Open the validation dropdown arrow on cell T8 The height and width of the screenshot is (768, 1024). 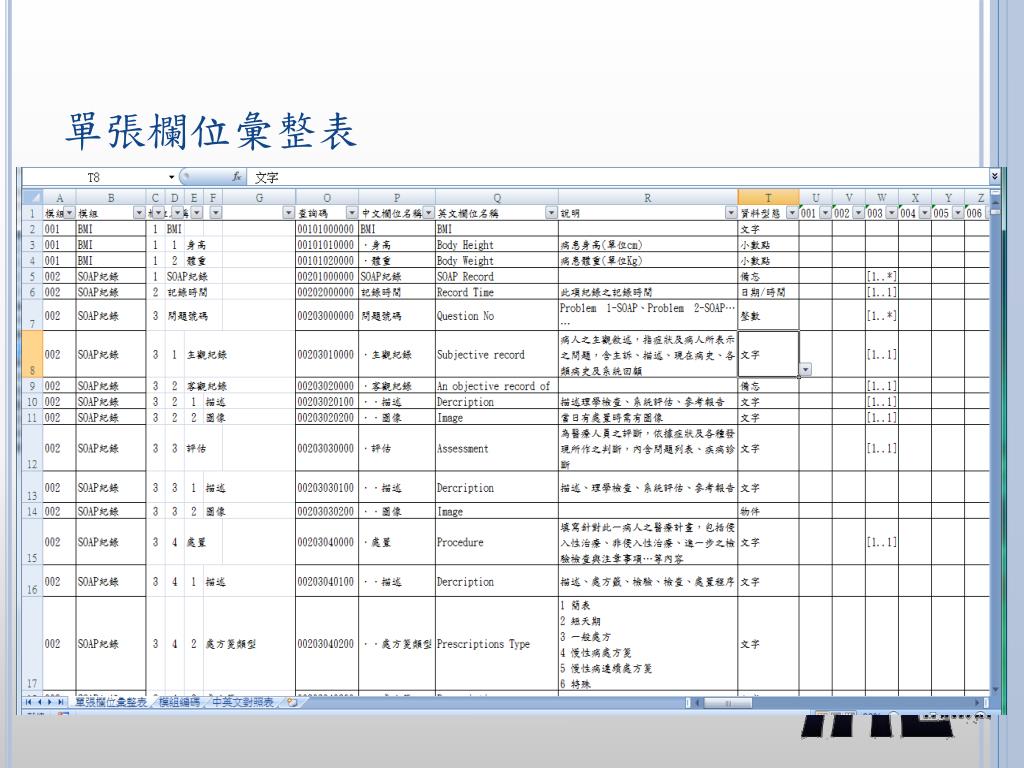(806, 370)
